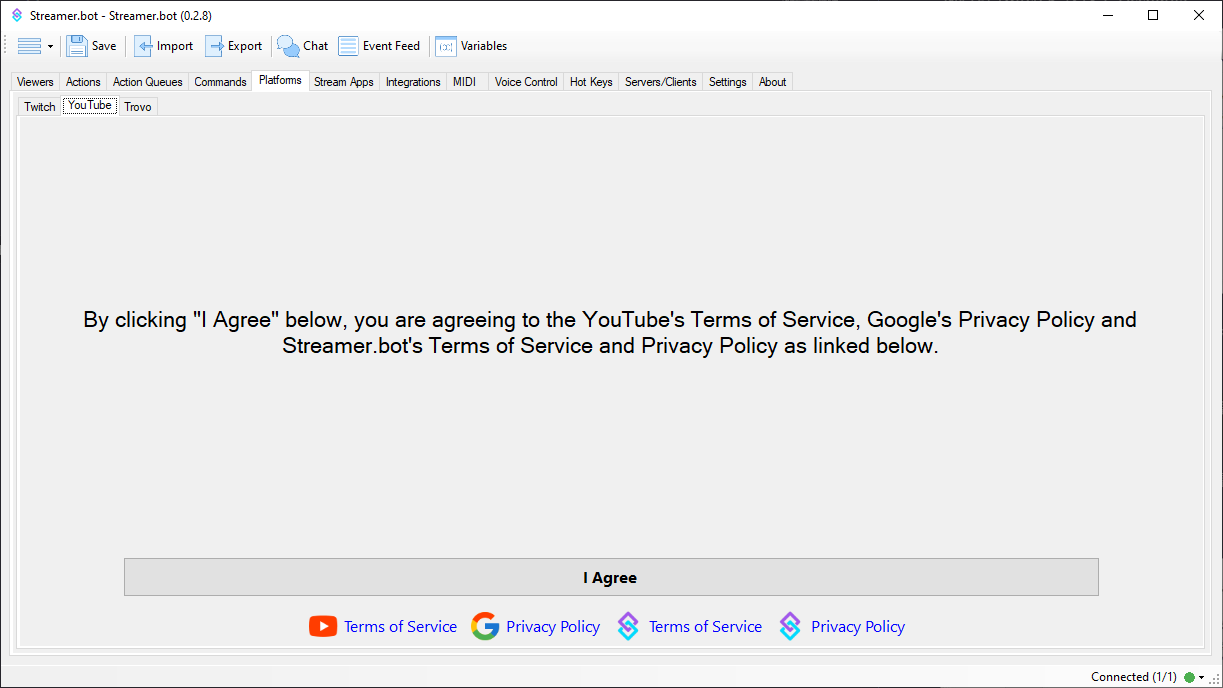The image size is (1223, 688).
Task: Go to the Voice Control tab
Action: pos(526,82)
